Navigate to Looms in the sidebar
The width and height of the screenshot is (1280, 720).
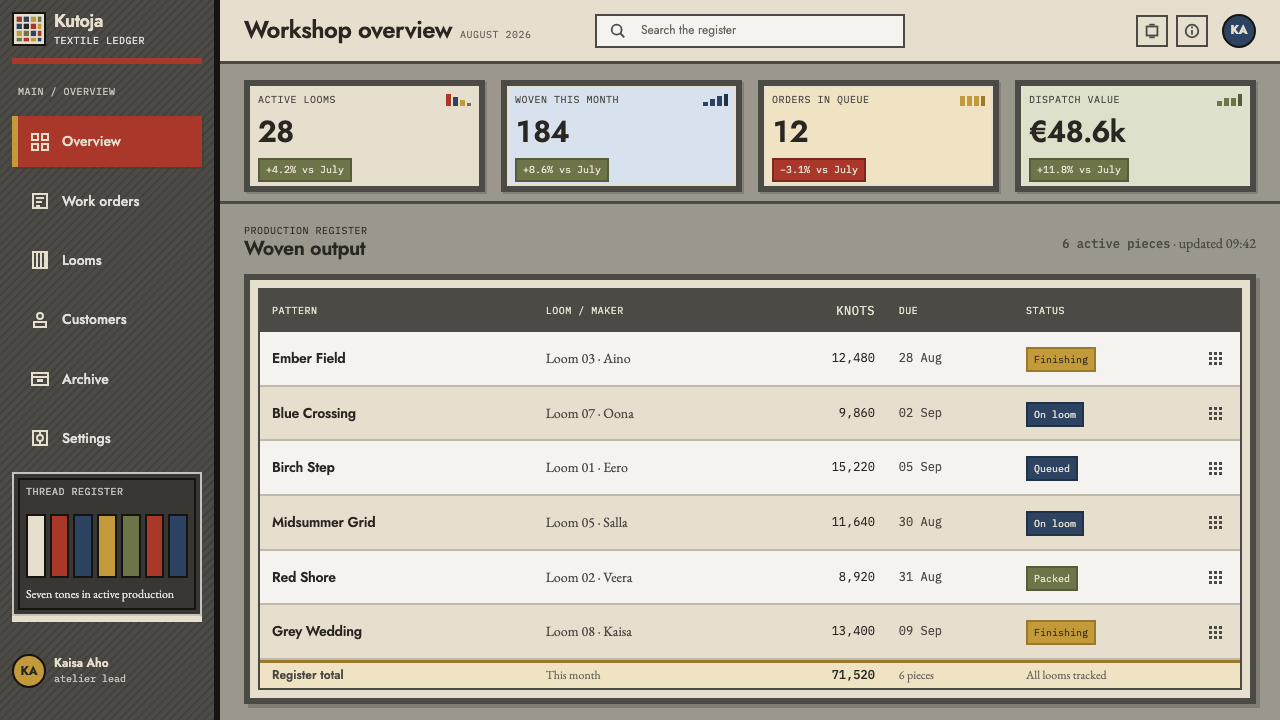click(107, 260)
